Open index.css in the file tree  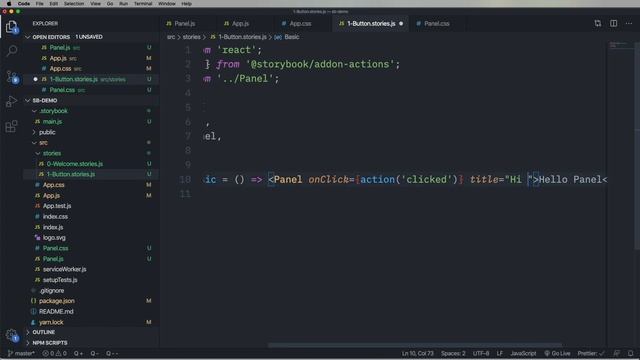click(55, 217)
